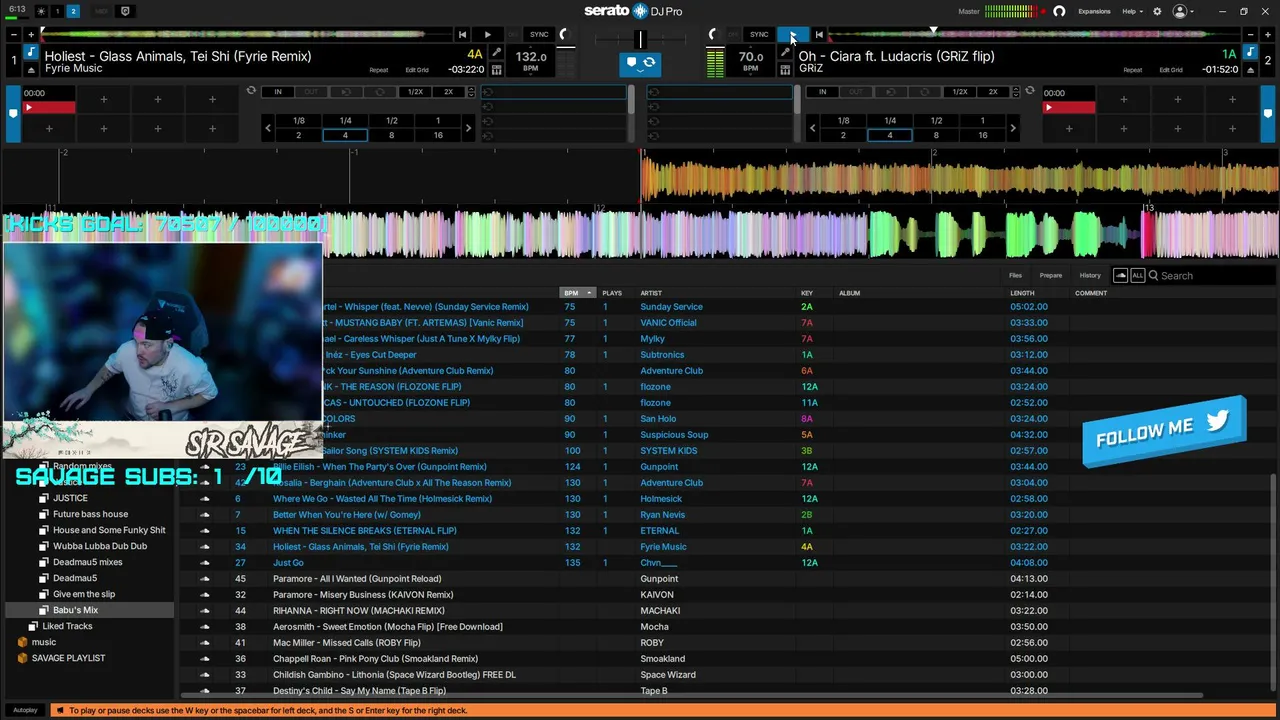Click plus button on right deck overview

pyautogui.click(x=1266, y=35)
